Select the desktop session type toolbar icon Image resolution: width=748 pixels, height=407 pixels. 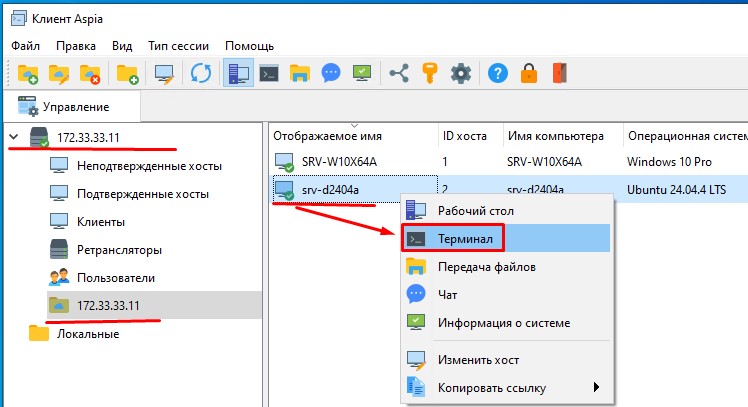pyautogui.click(x=239, y=73)
